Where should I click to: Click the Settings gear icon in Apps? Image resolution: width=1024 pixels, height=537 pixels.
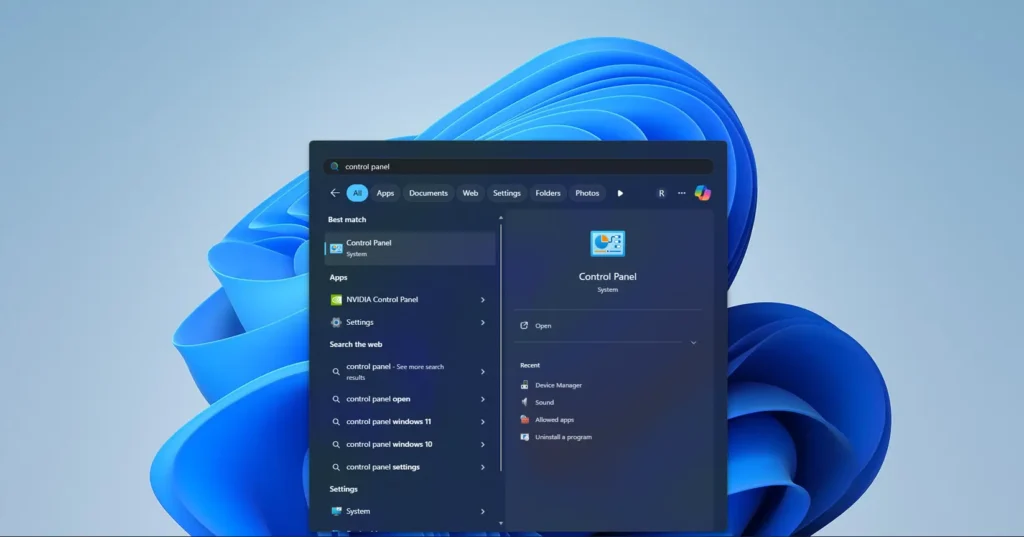click(x=336, y=322)
